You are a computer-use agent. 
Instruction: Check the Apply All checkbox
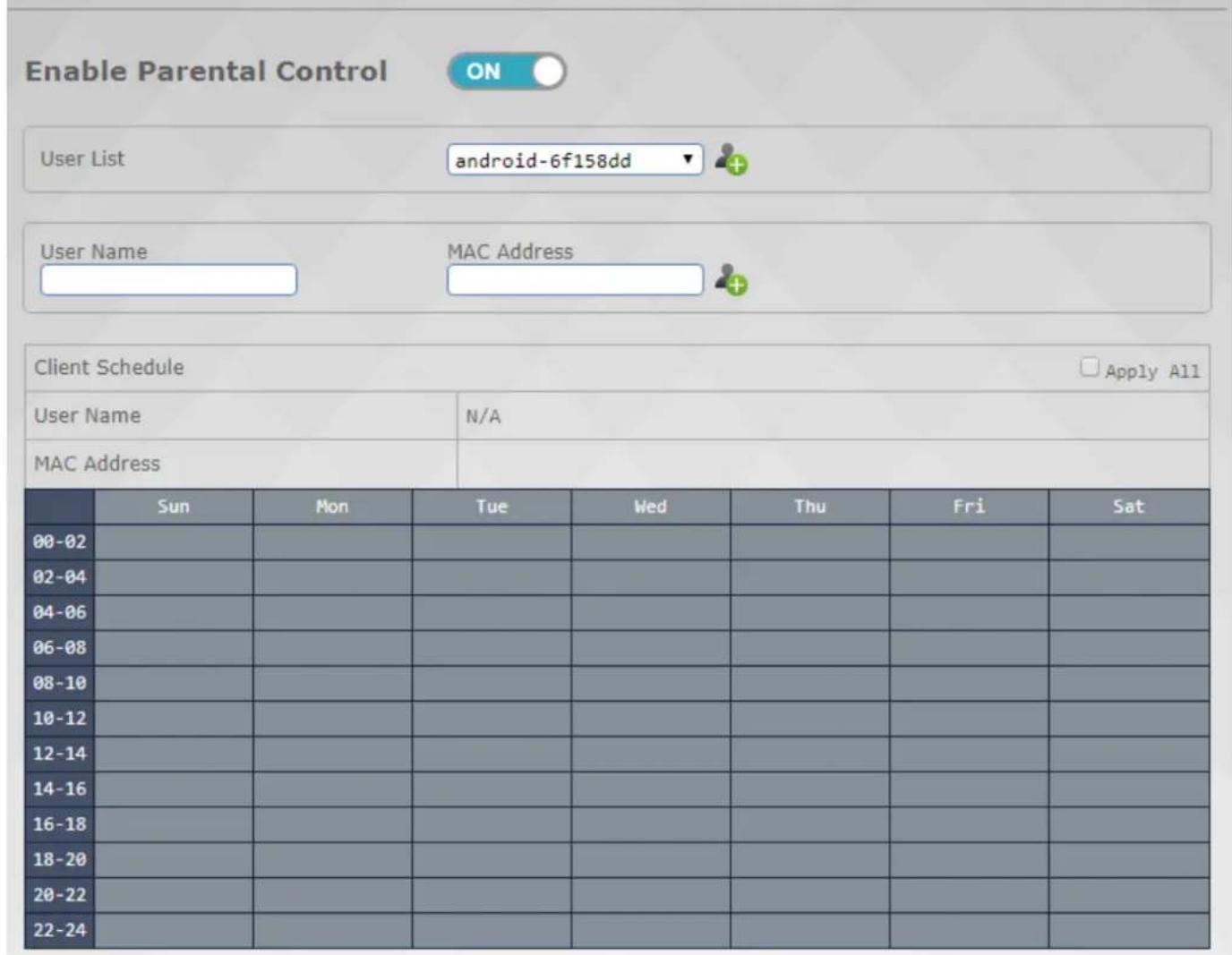(1089, 367)
